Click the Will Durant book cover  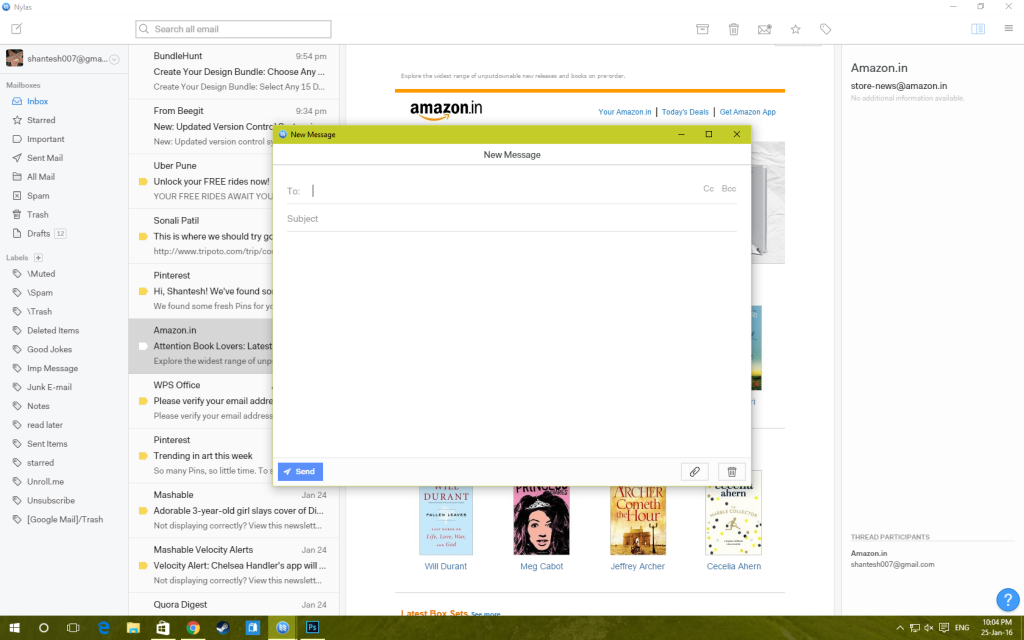(x=446, y=520)
